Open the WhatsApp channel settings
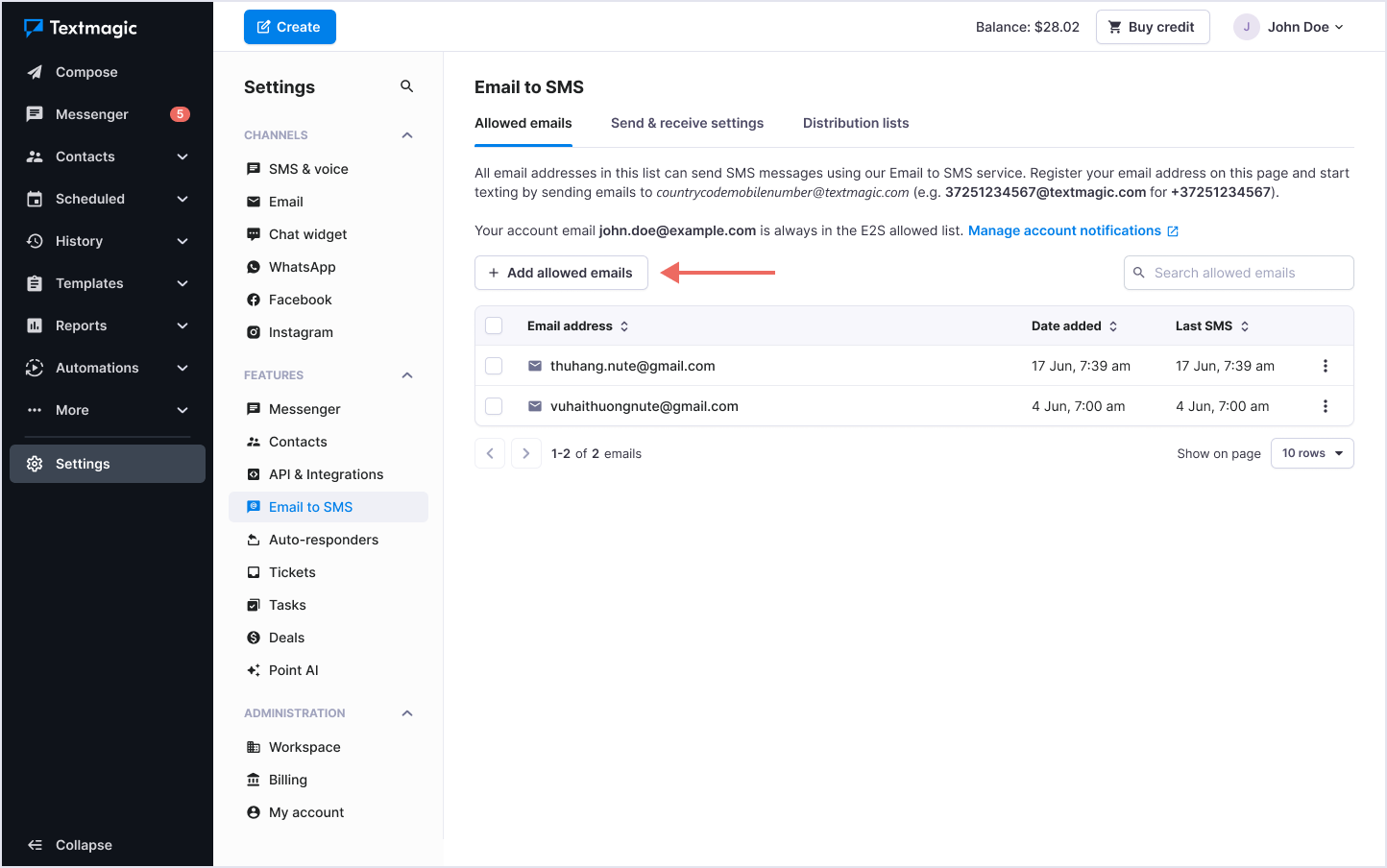This screenshot has height=868, width=1387. (x=302, y=267)
